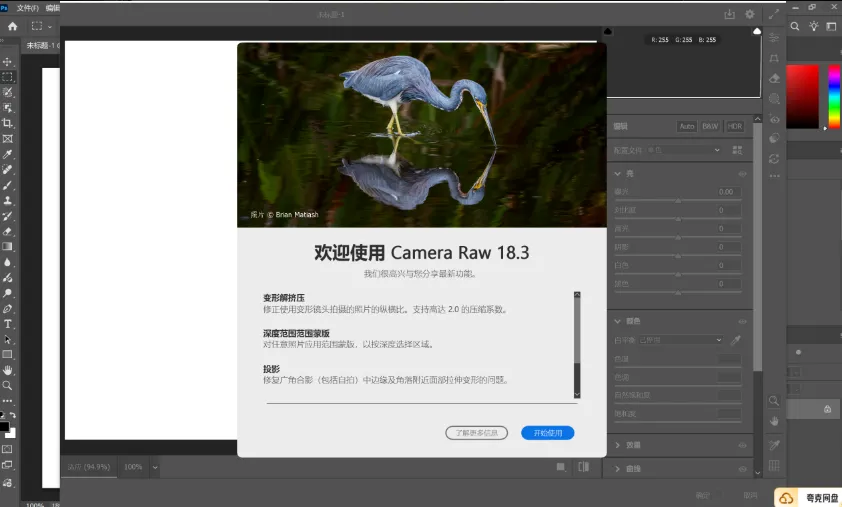Open the zoom level dropdown arrow
The width and height of the screenshot is (842, 507).
155,467
